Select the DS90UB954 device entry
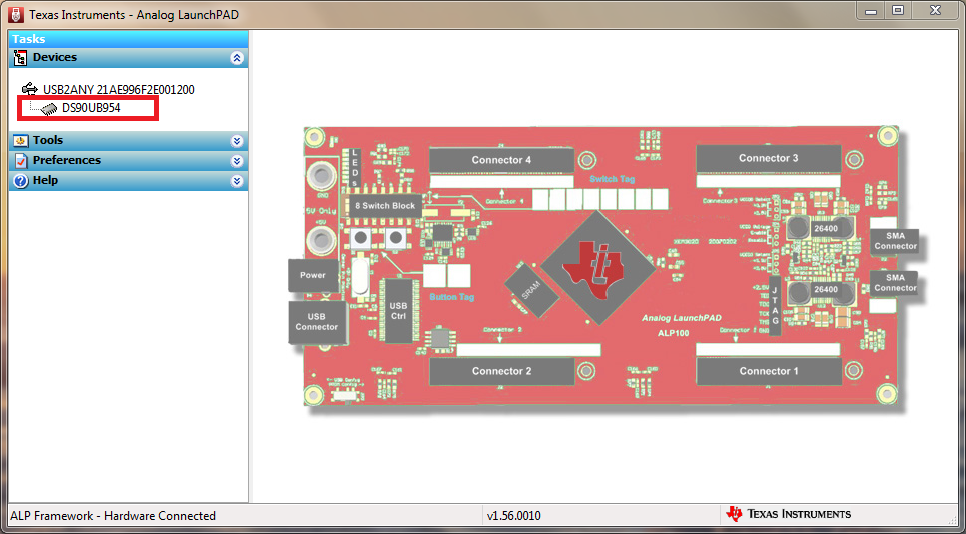The image size is (966, 534). 91,108
